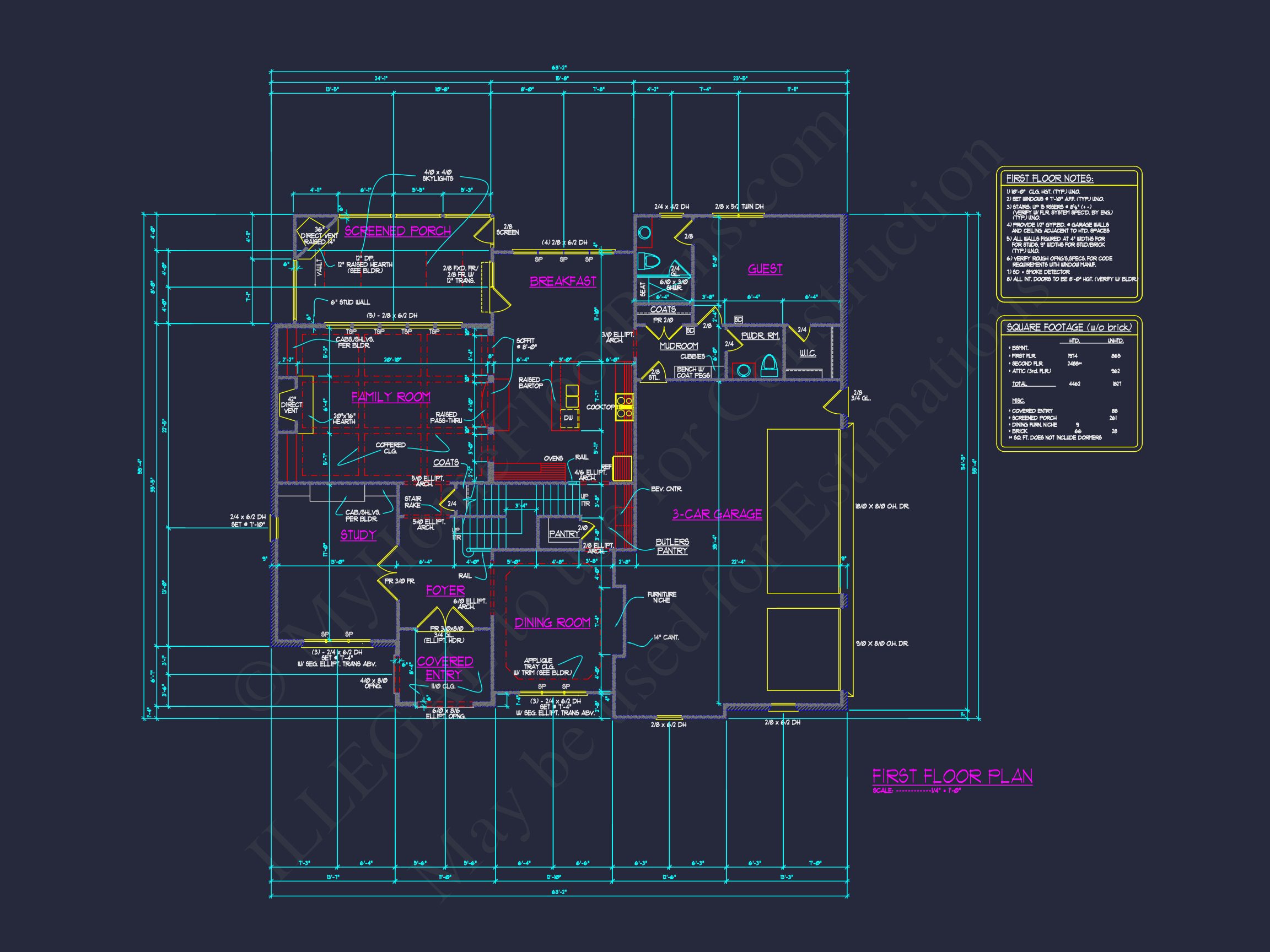Select the guest bath toilet symbol
The width and height of the screenshot is (1270, 952).
(x=649, y=262)
